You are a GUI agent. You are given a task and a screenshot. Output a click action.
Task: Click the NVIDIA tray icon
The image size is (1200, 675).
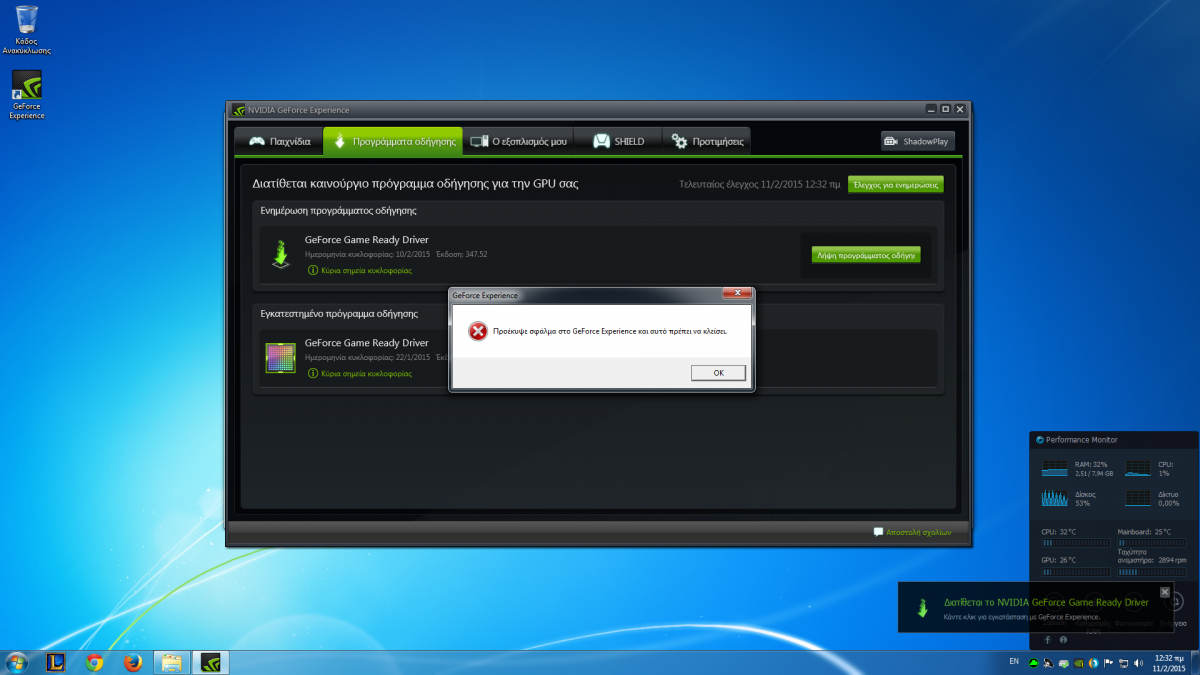1078,663
